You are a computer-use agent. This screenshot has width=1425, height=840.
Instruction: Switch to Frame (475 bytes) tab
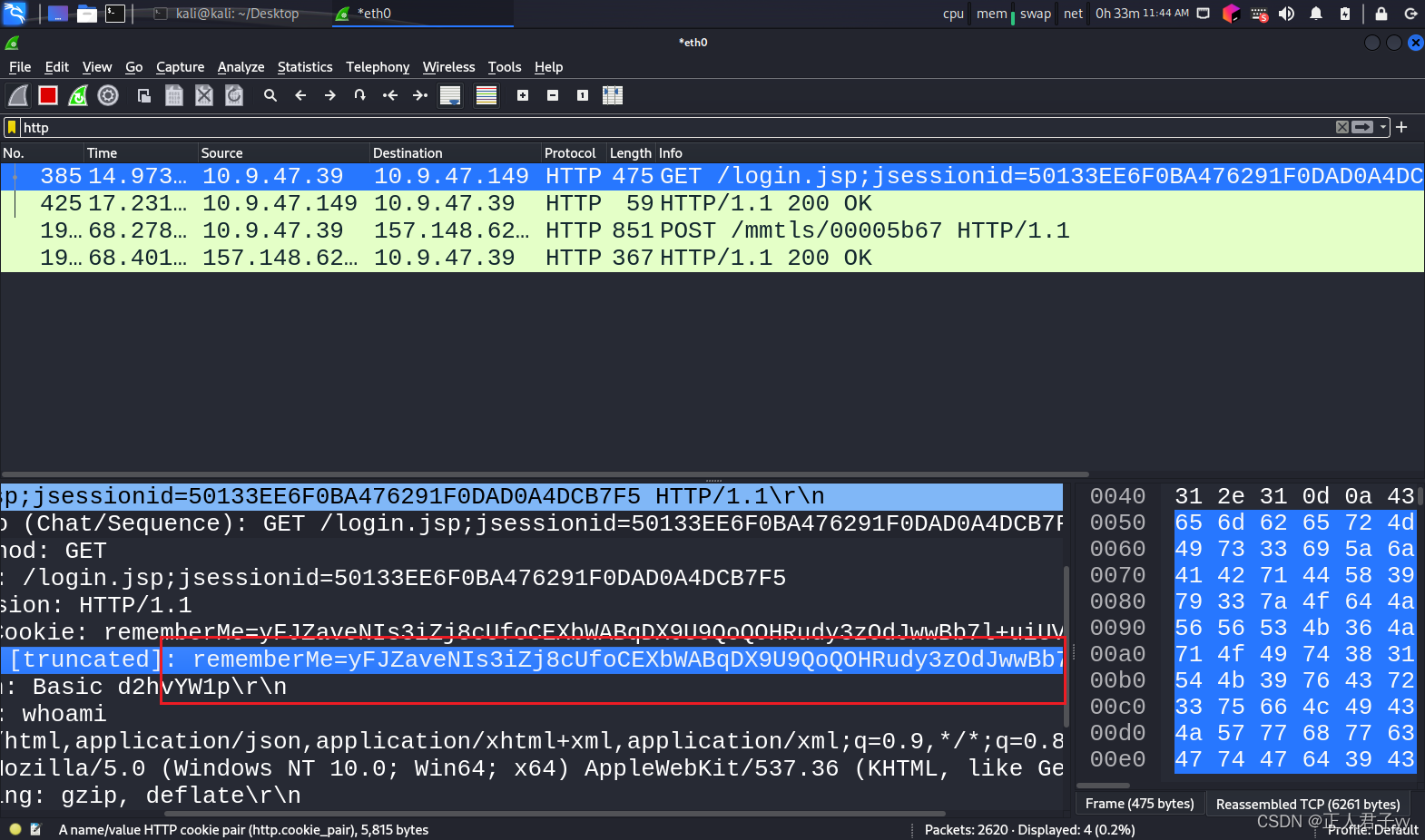(1140, 804)
